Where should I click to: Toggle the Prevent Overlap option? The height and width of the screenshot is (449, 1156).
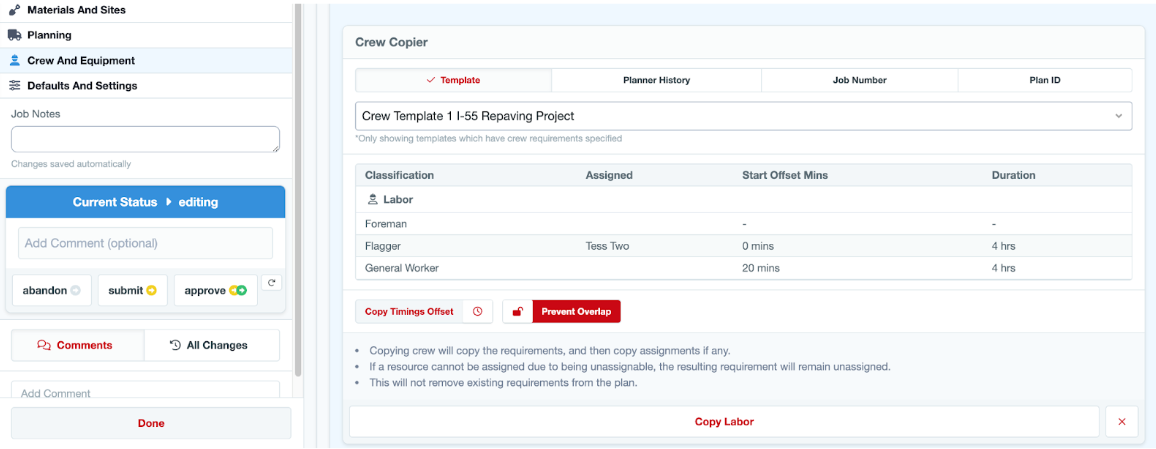(x=576, y=312)
